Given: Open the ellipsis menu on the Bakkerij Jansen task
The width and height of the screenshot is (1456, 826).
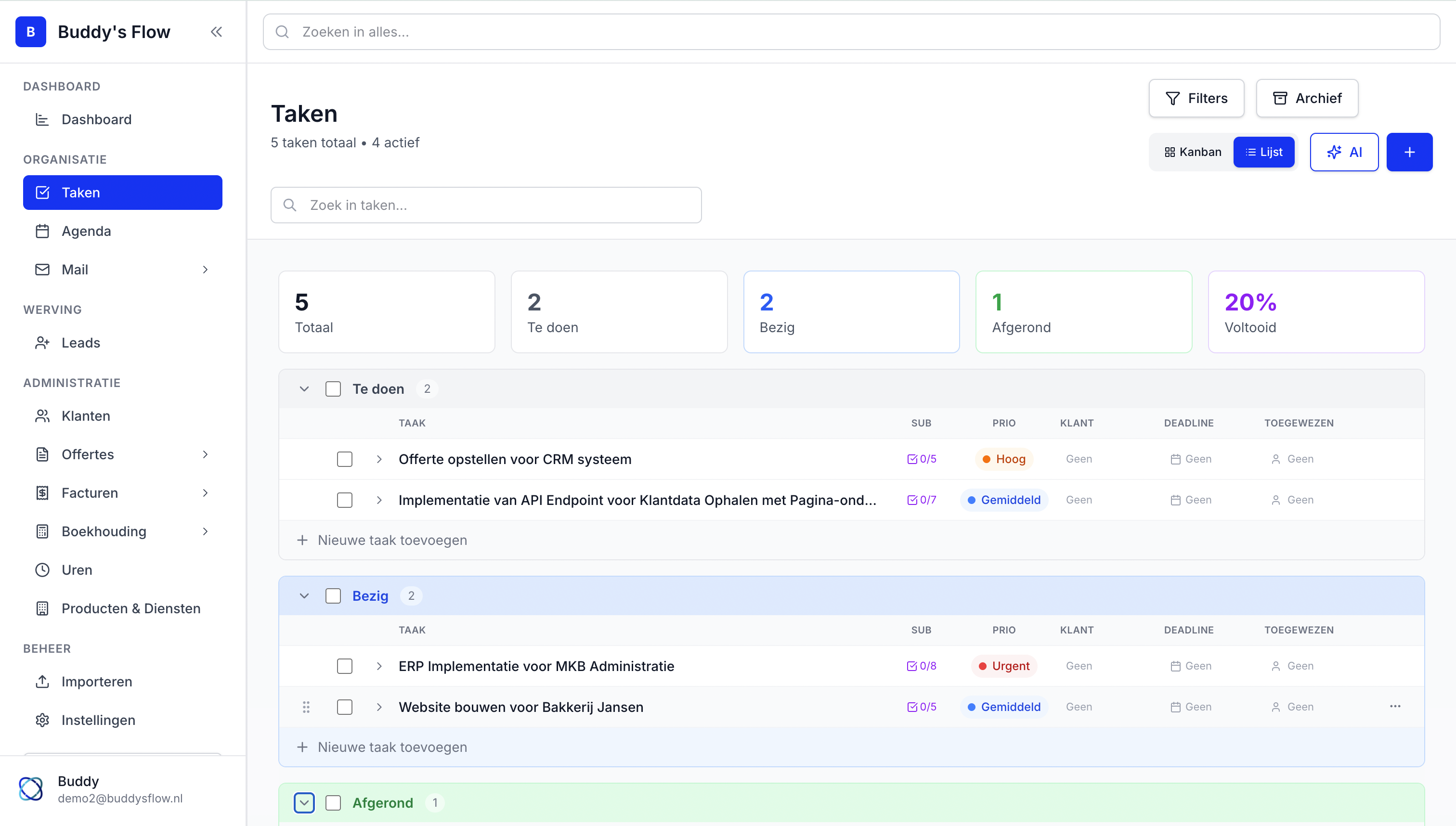Looking at the screenshot, I should pos(1396,707).
